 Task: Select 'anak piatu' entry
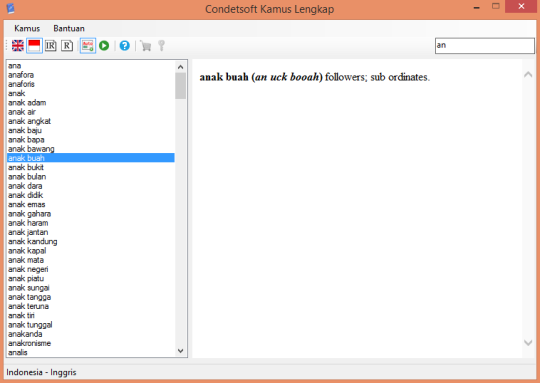click(91, 279)
